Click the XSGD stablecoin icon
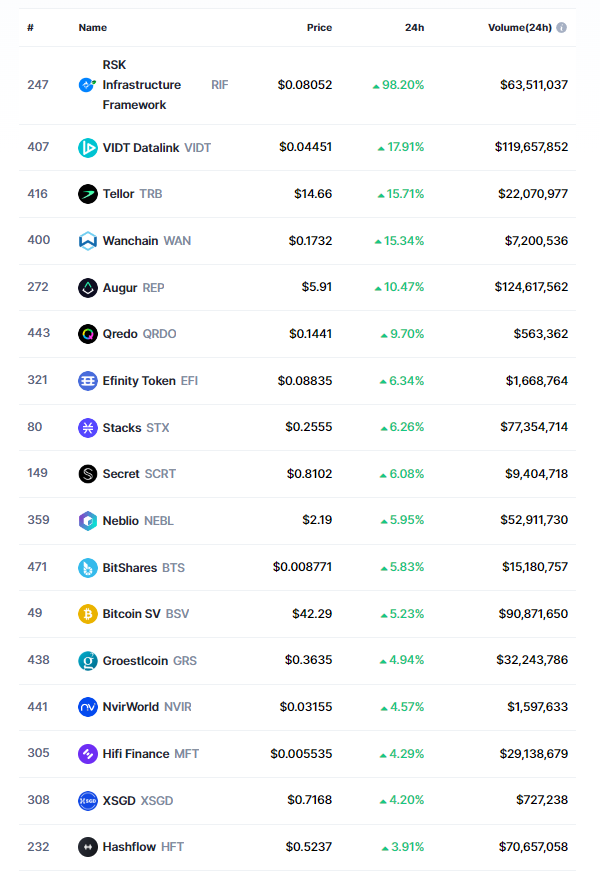The width and height of the screenshot is (600, 882). [x=88, y=801]
